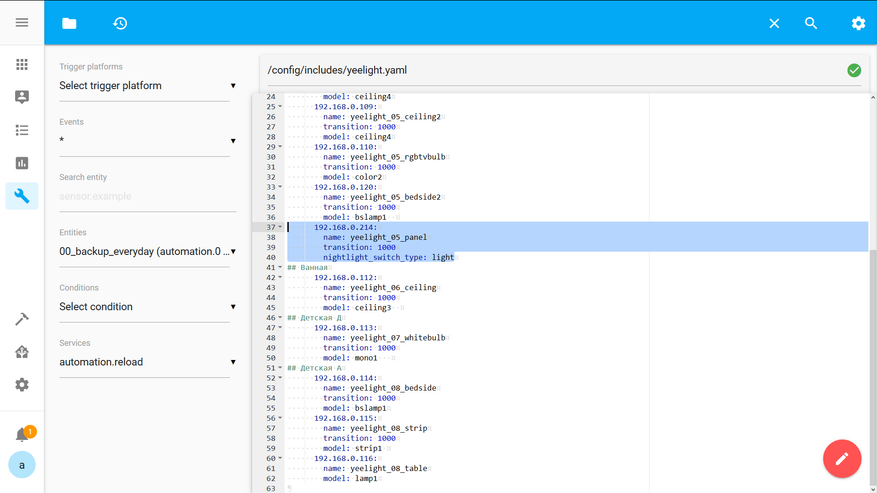Image resolution: width=877 pixels, height=493 pixels.
Task: Click text 'yeelight_05_rgbtvbulb' on line 30
Action: coord(398,157)
